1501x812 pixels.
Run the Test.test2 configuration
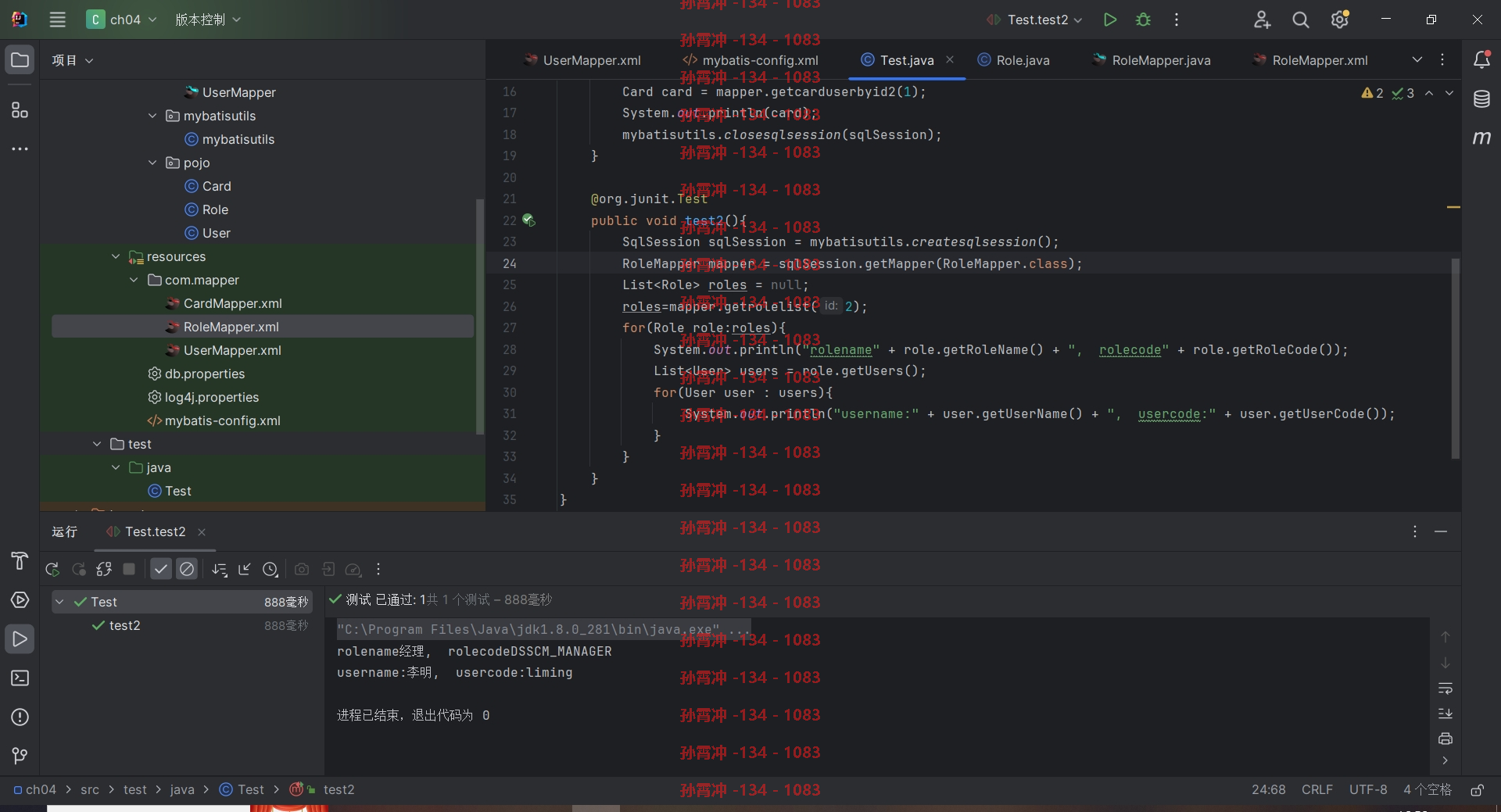(1109, 20)
